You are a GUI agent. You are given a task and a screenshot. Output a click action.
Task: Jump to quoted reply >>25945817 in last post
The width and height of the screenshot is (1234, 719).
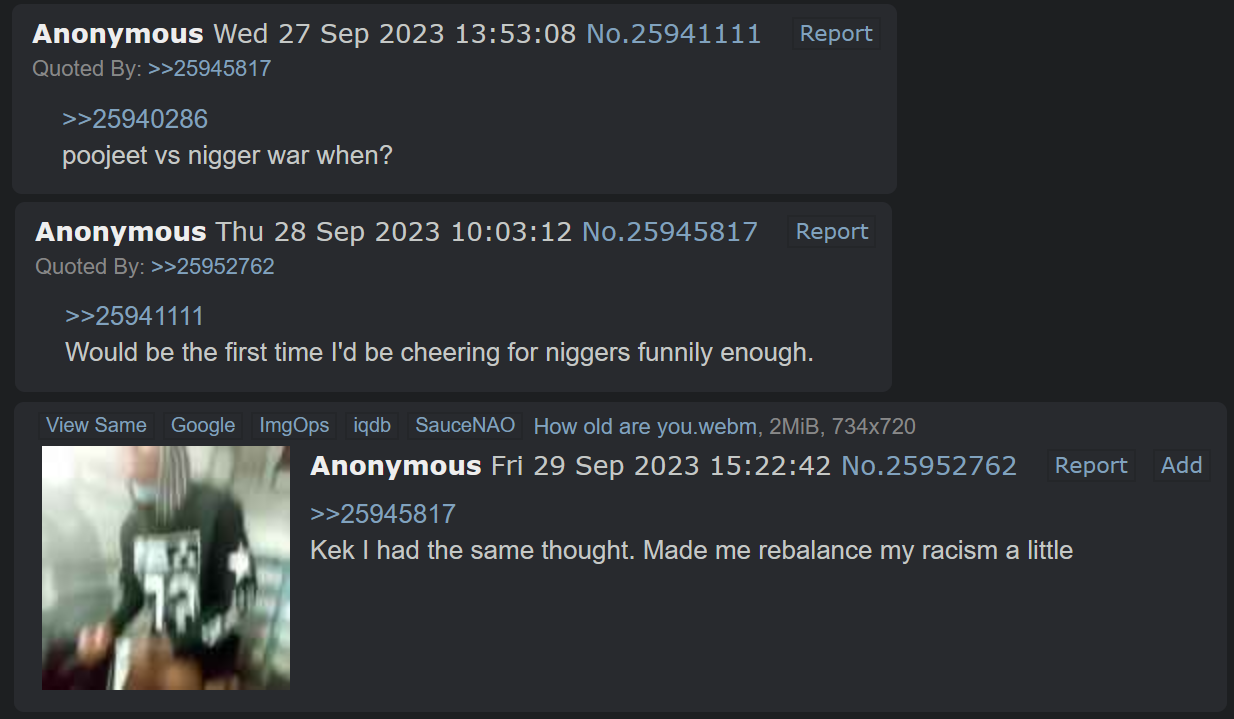tap(383, 514)
